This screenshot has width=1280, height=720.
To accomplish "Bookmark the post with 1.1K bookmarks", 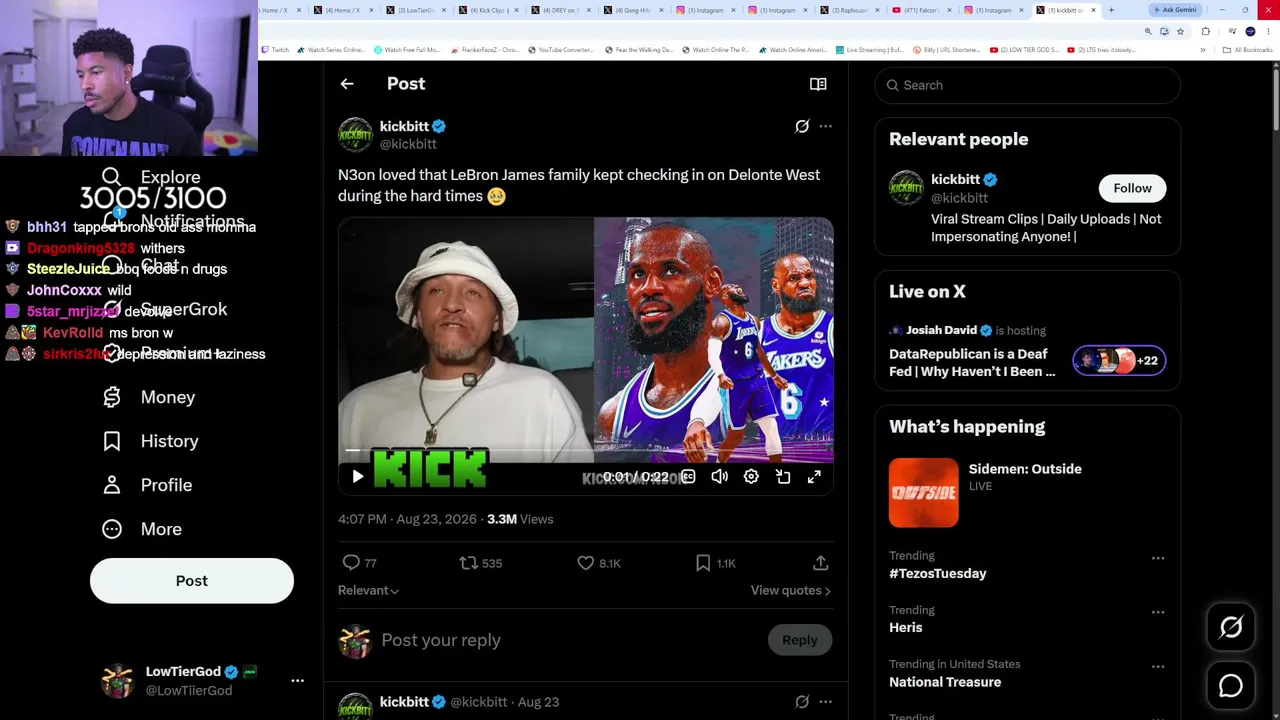I will (x=703, y=563).
